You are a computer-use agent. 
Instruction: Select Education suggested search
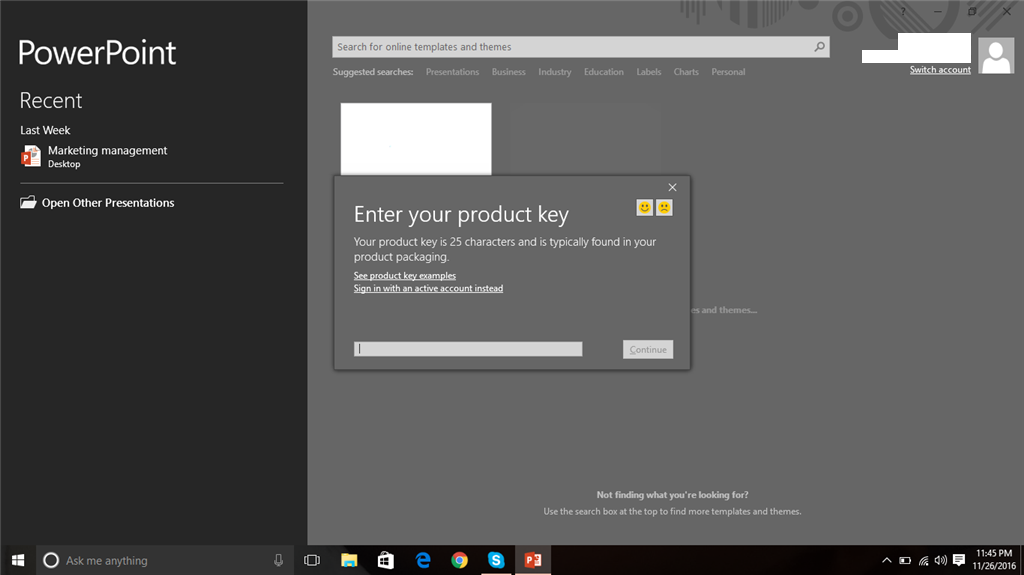(604, 72)
